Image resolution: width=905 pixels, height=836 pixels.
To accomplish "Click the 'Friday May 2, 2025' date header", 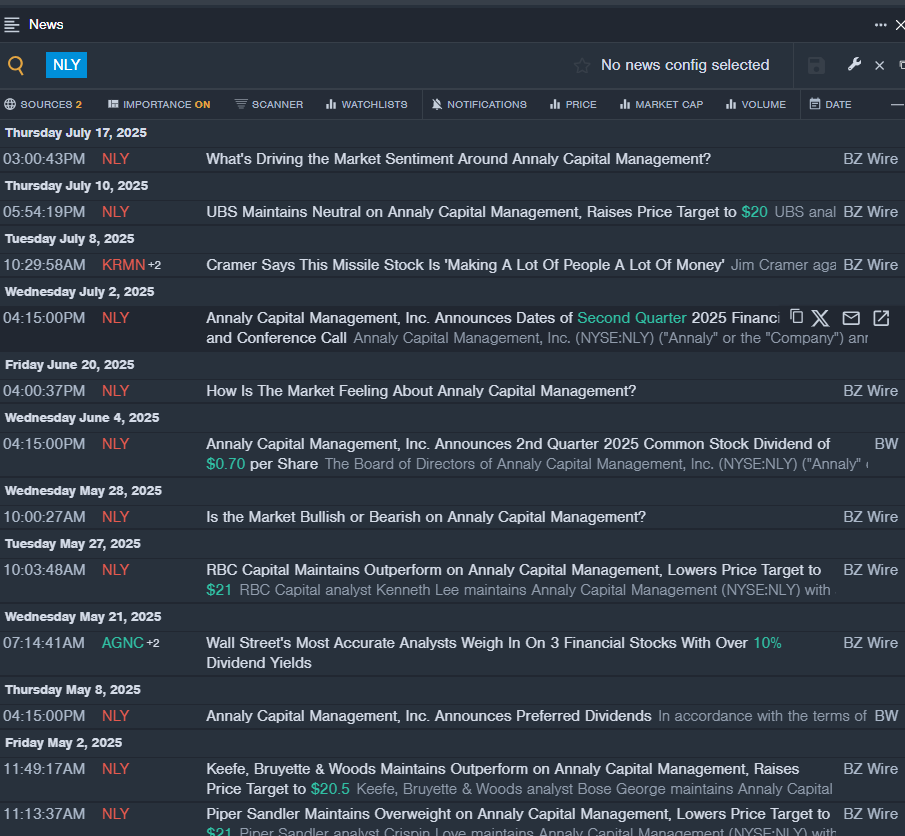I will pyautogui.click(x=63, y=742).
